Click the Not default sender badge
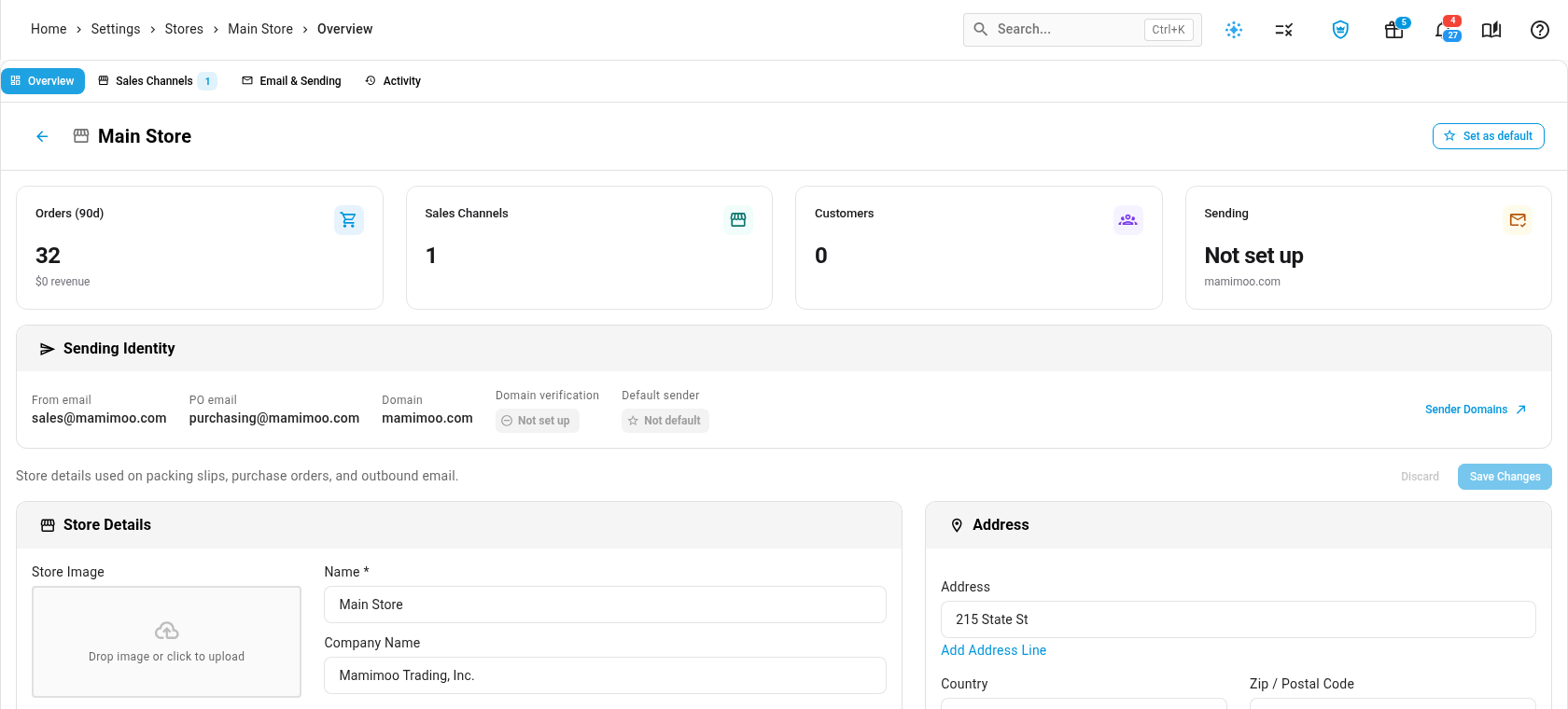This screenshot has width=1568, height=709. point(665,421)
